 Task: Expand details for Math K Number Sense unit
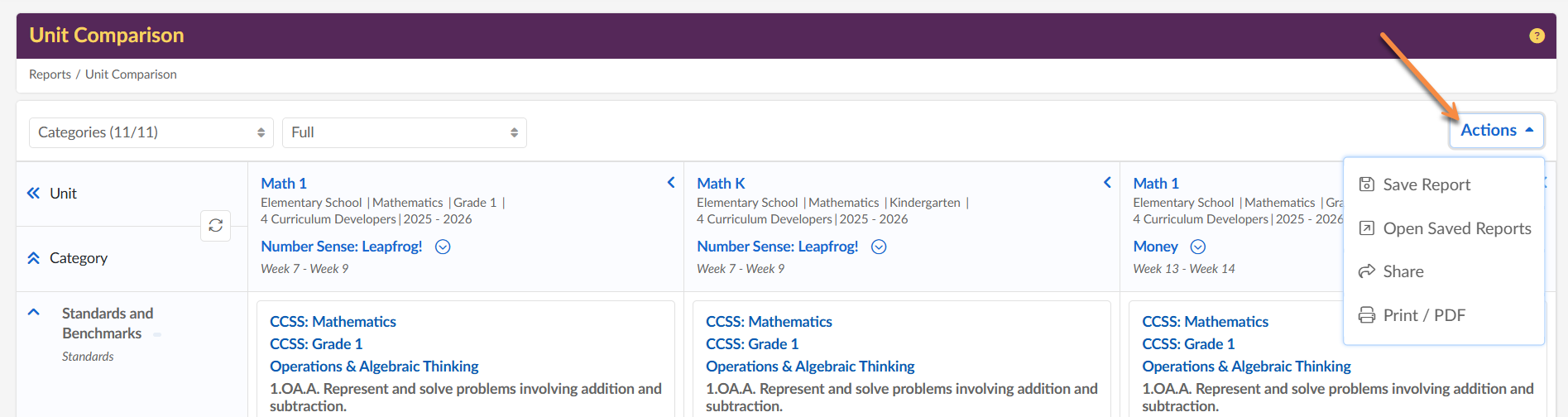pyautogui.click(x=879, y=247)
